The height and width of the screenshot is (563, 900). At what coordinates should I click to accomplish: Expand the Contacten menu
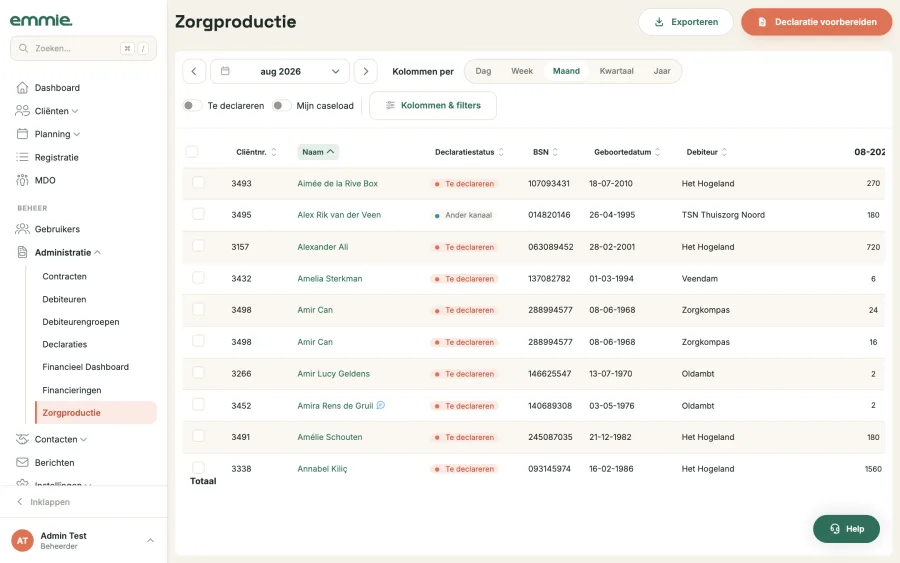coord(84,440)
